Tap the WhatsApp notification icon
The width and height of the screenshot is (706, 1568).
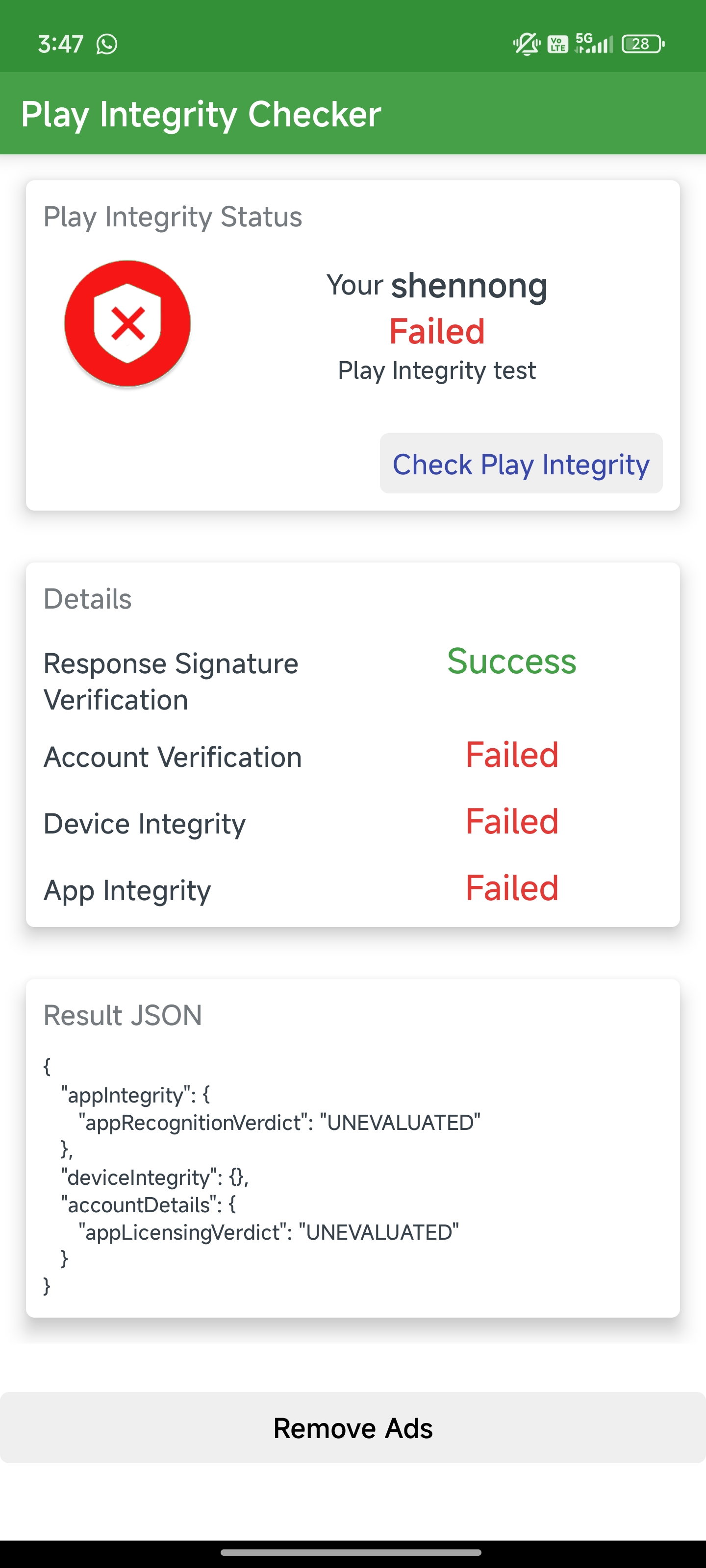106,44
